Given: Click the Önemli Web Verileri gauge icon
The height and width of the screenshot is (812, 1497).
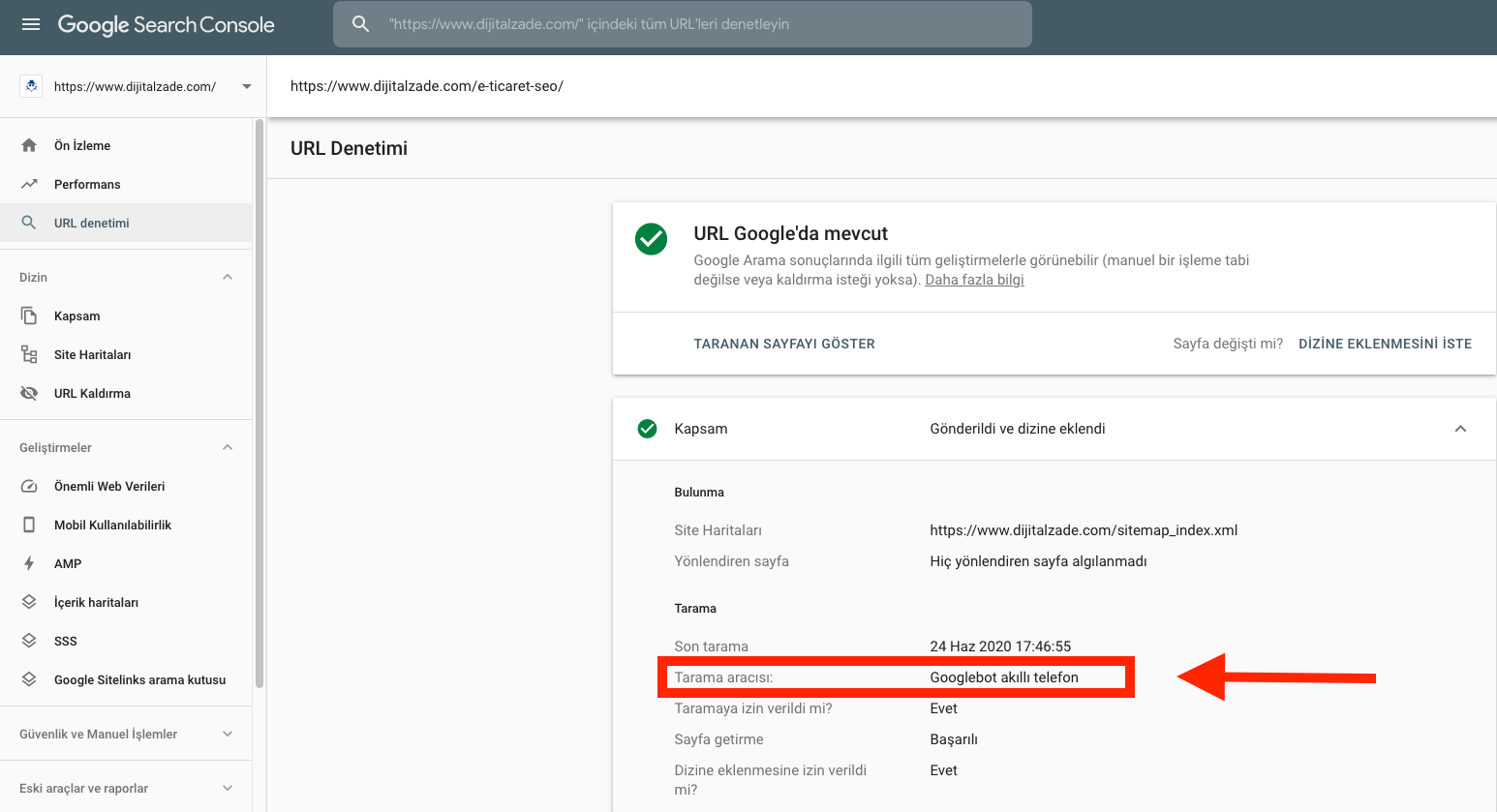Looking at the screenshot, I should (x=29, y=486).
